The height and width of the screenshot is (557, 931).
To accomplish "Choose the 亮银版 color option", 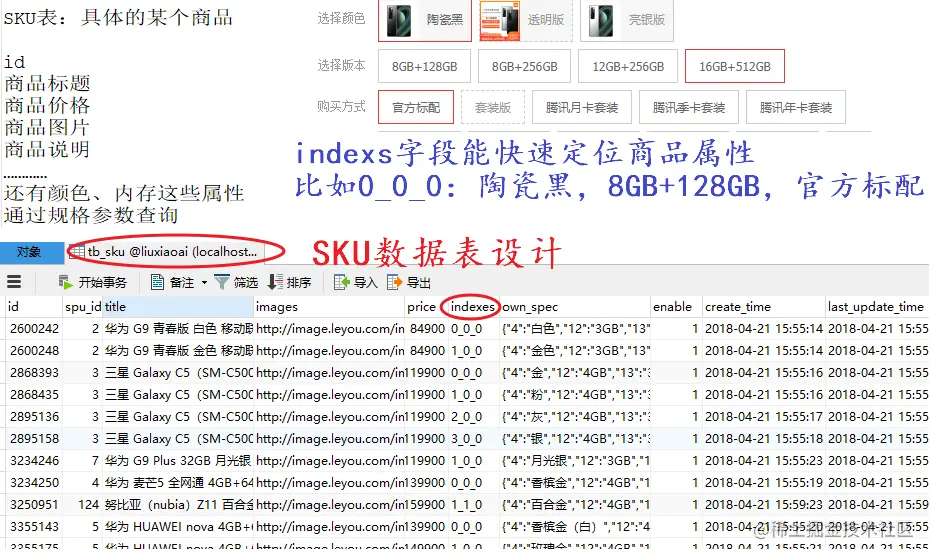I will pos(626,20).
